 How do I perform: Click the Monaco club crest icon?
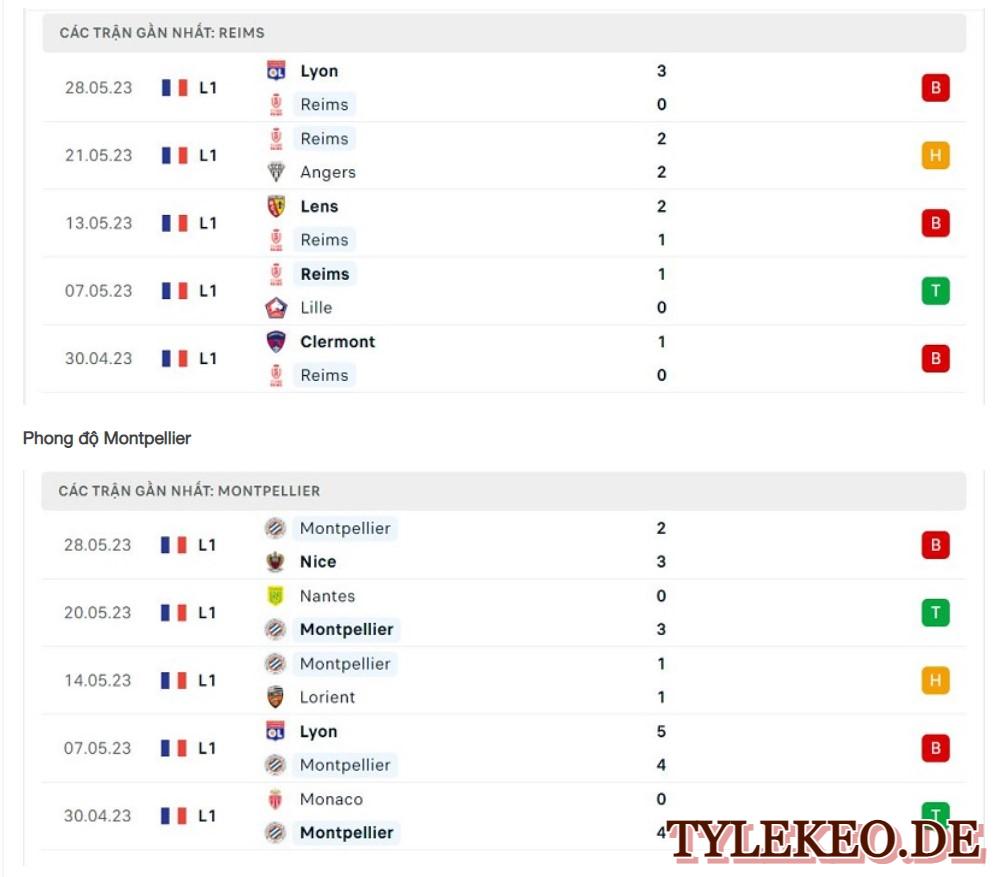pyautogui.click(x=275, y=798)
